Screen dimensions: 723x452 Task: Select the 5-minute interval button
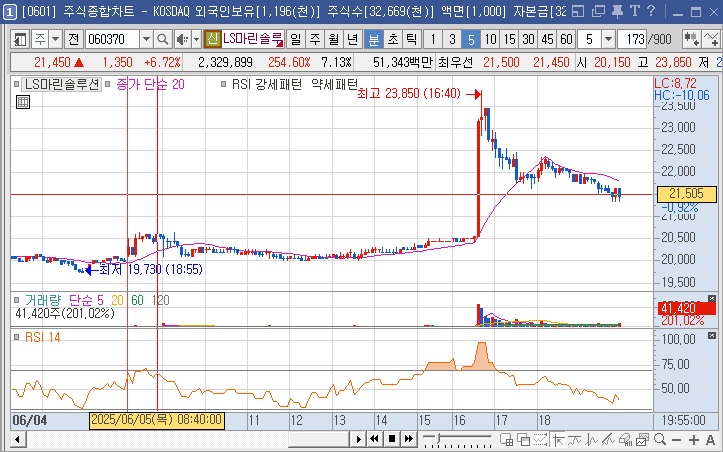471,39
